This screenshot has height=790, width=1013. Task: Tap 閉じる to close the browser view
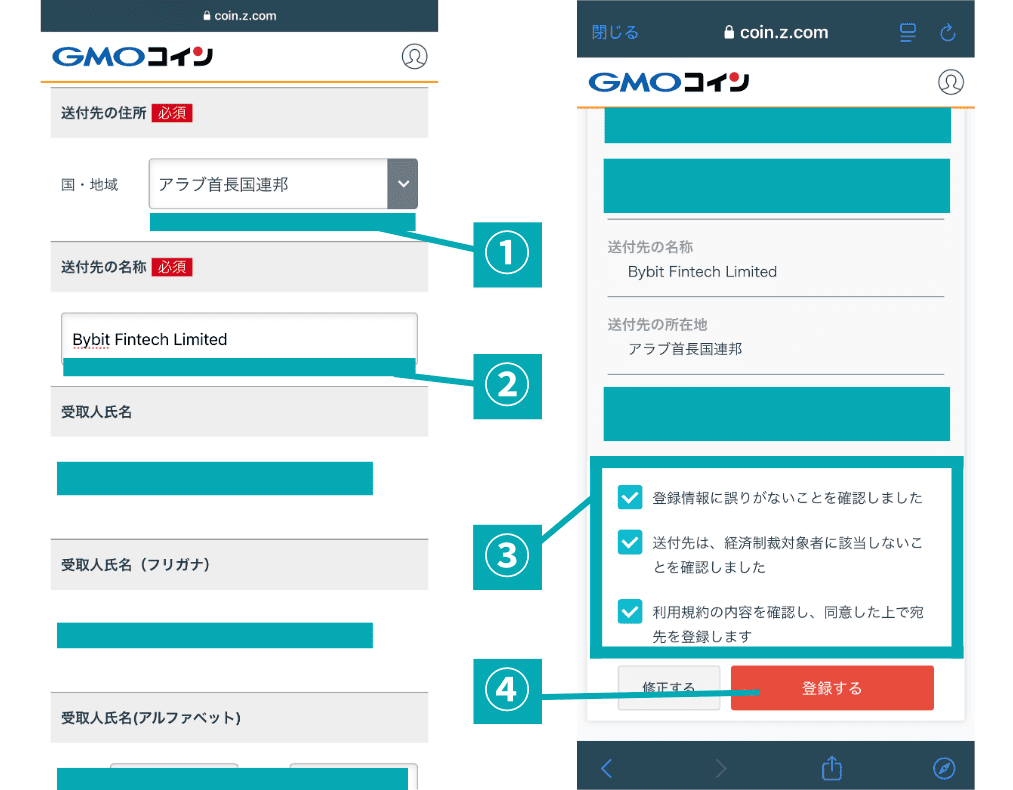615,33
